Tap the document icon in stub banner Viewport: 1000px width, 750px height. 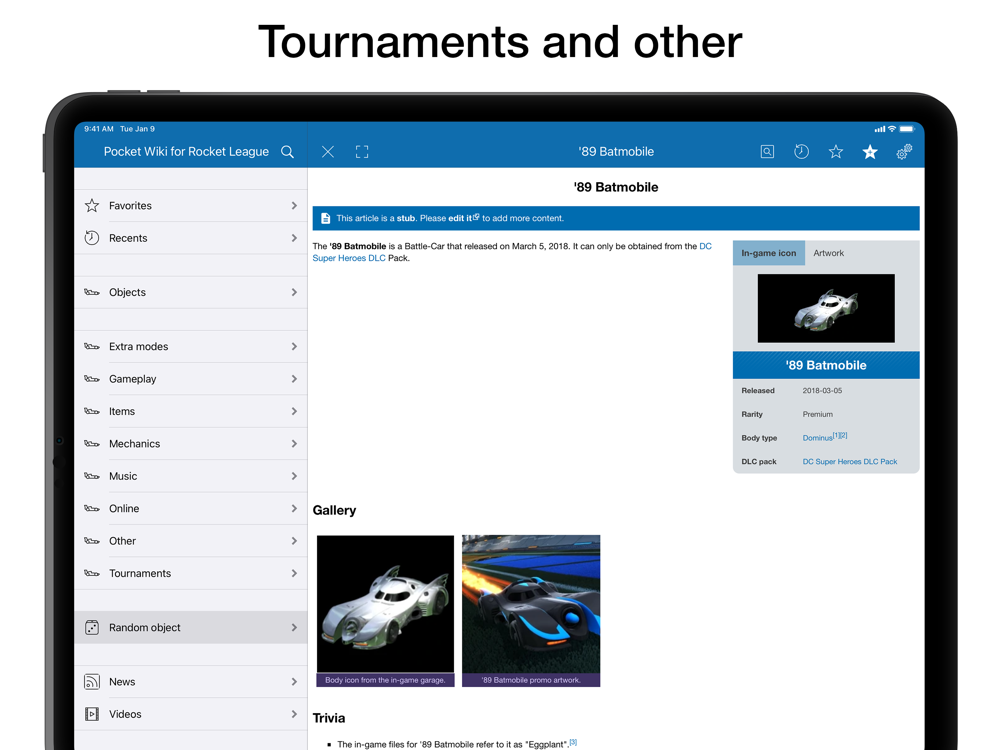pyautogui.click(x=325, y=218)
